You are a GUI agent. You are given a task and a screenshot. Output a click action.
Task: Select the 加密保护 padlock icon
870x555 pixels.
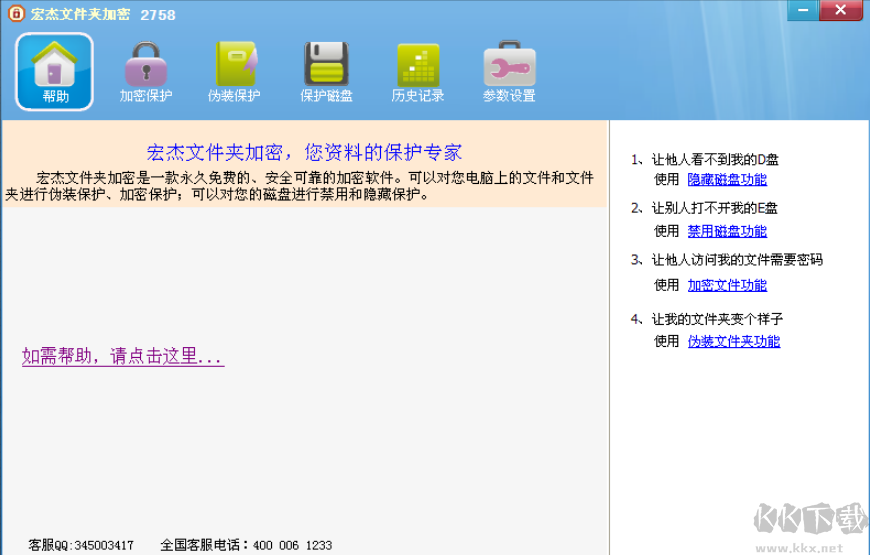pos(146,72)
